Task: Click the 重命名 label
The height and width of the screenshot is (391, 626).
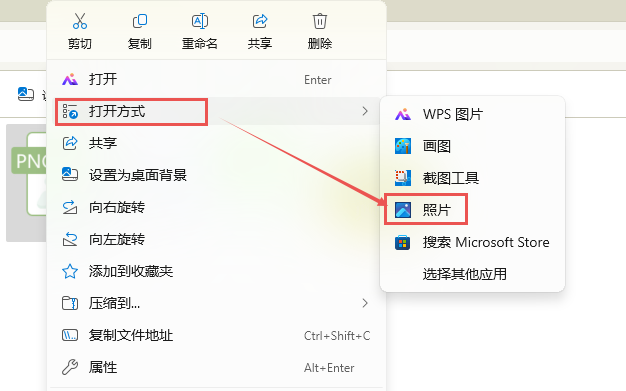Action: click(200, 43)
